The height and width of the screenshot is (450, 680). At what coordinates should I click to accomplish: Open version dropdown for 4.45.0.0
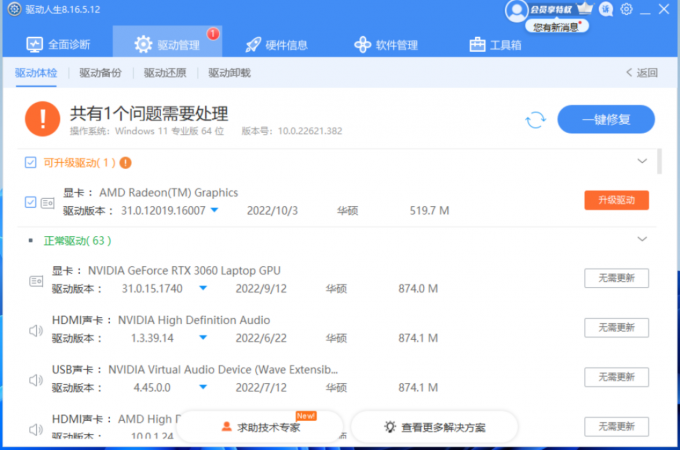(x=203, y=387)
